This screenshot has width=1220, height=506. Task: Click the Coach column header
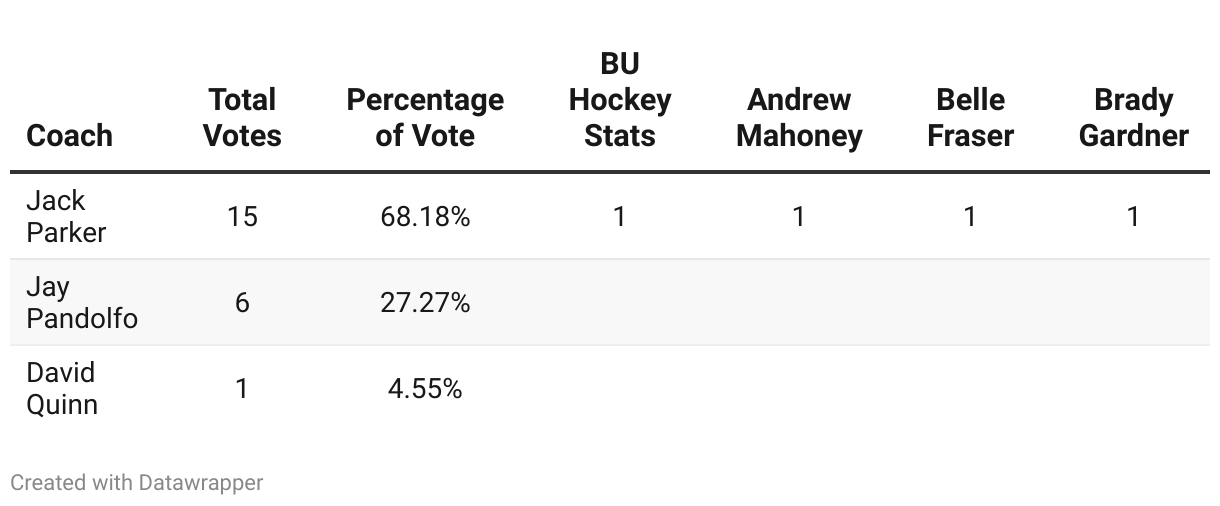pyautogui.click(x=69, y=135)
